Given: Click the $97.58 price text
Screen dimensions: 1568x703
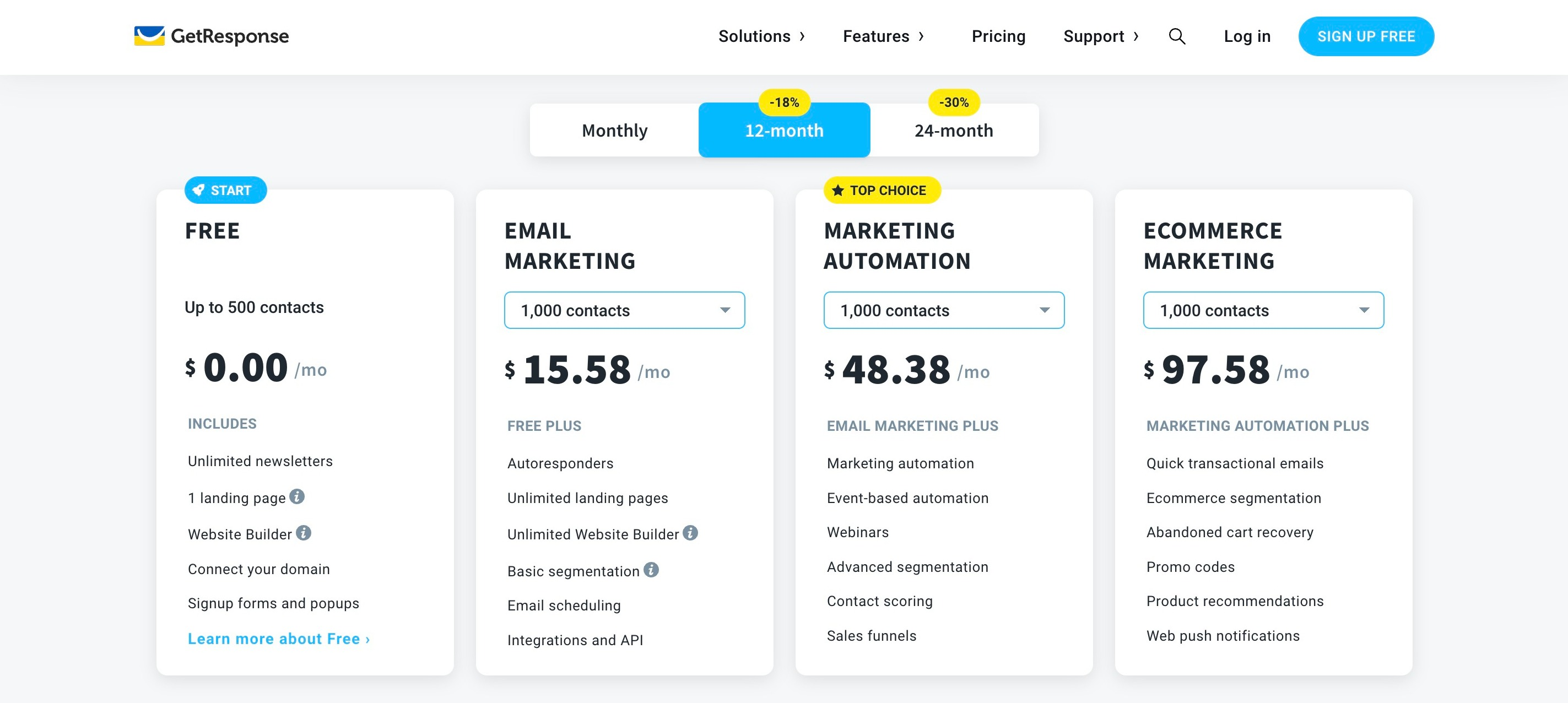Looking at the screenshot, I should (1226, 370).
